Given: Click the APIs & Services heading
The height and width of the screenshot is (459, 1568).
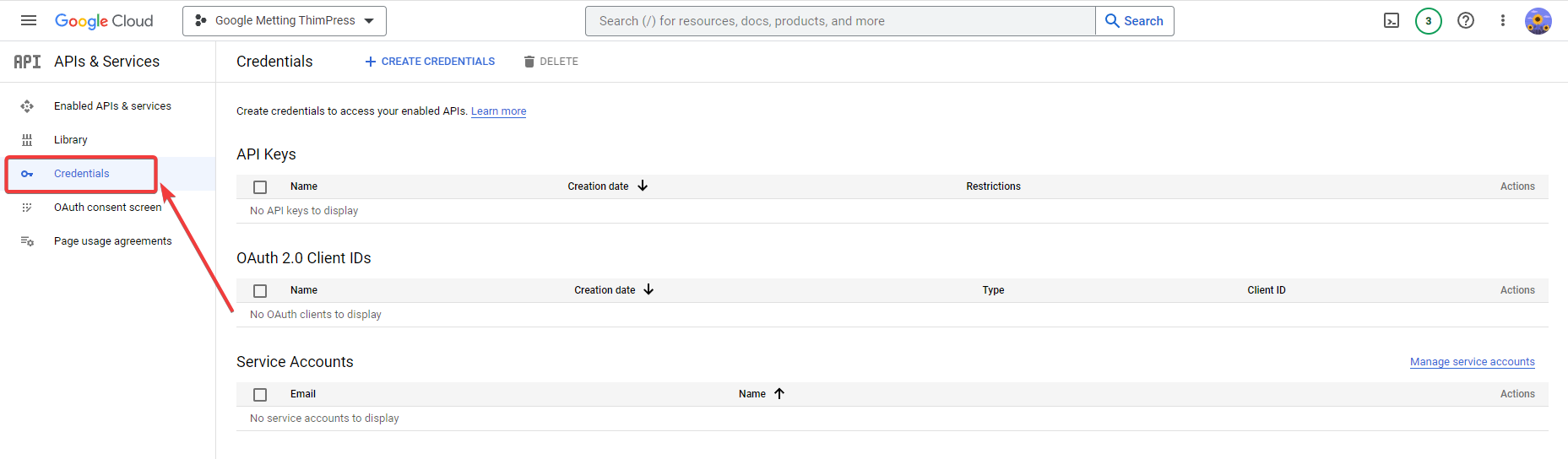Looking at the screenshot, I should (x=106, y=62).
